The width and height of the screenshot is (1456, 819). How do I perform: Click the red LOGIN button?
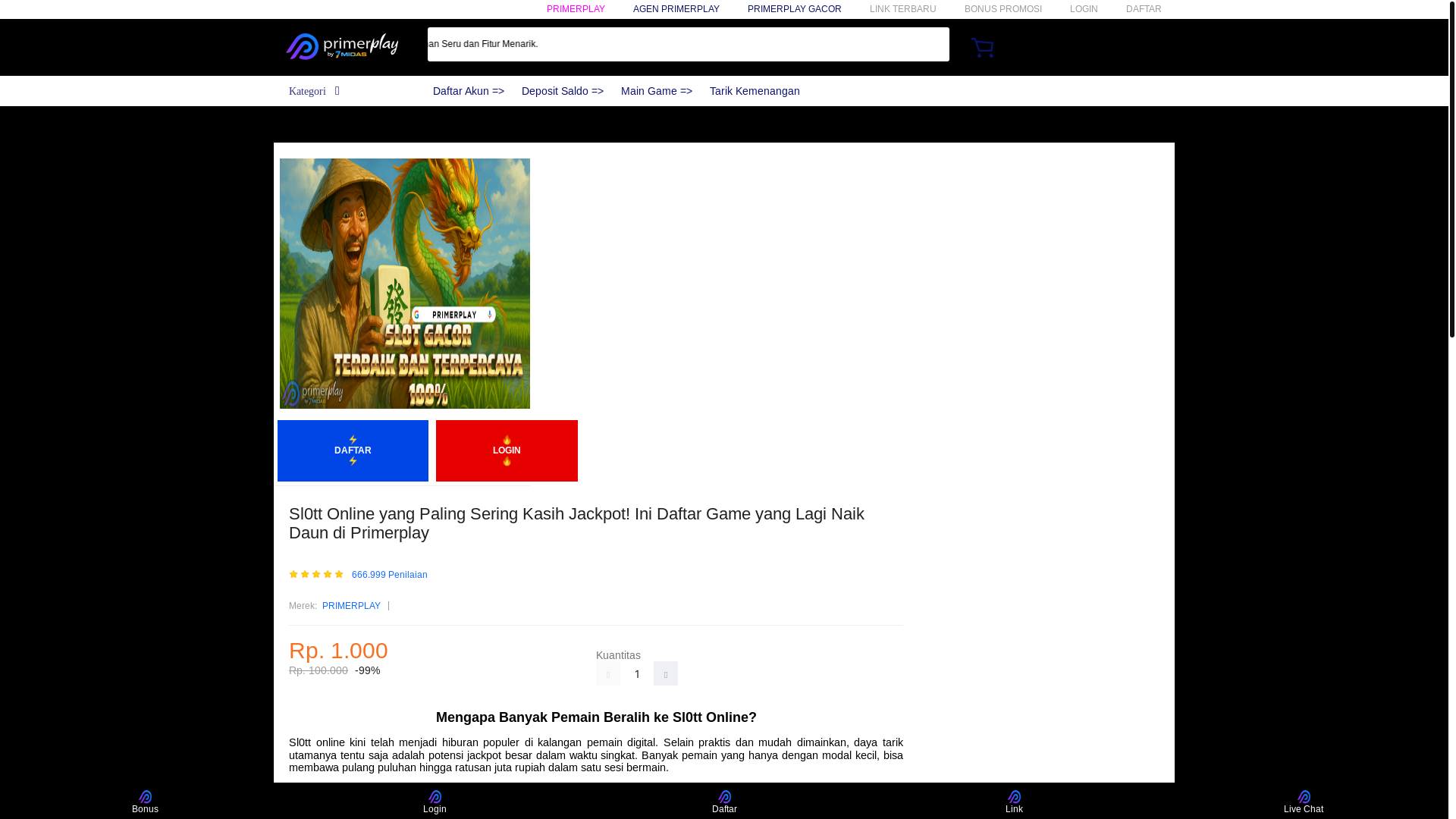[507, 450]
